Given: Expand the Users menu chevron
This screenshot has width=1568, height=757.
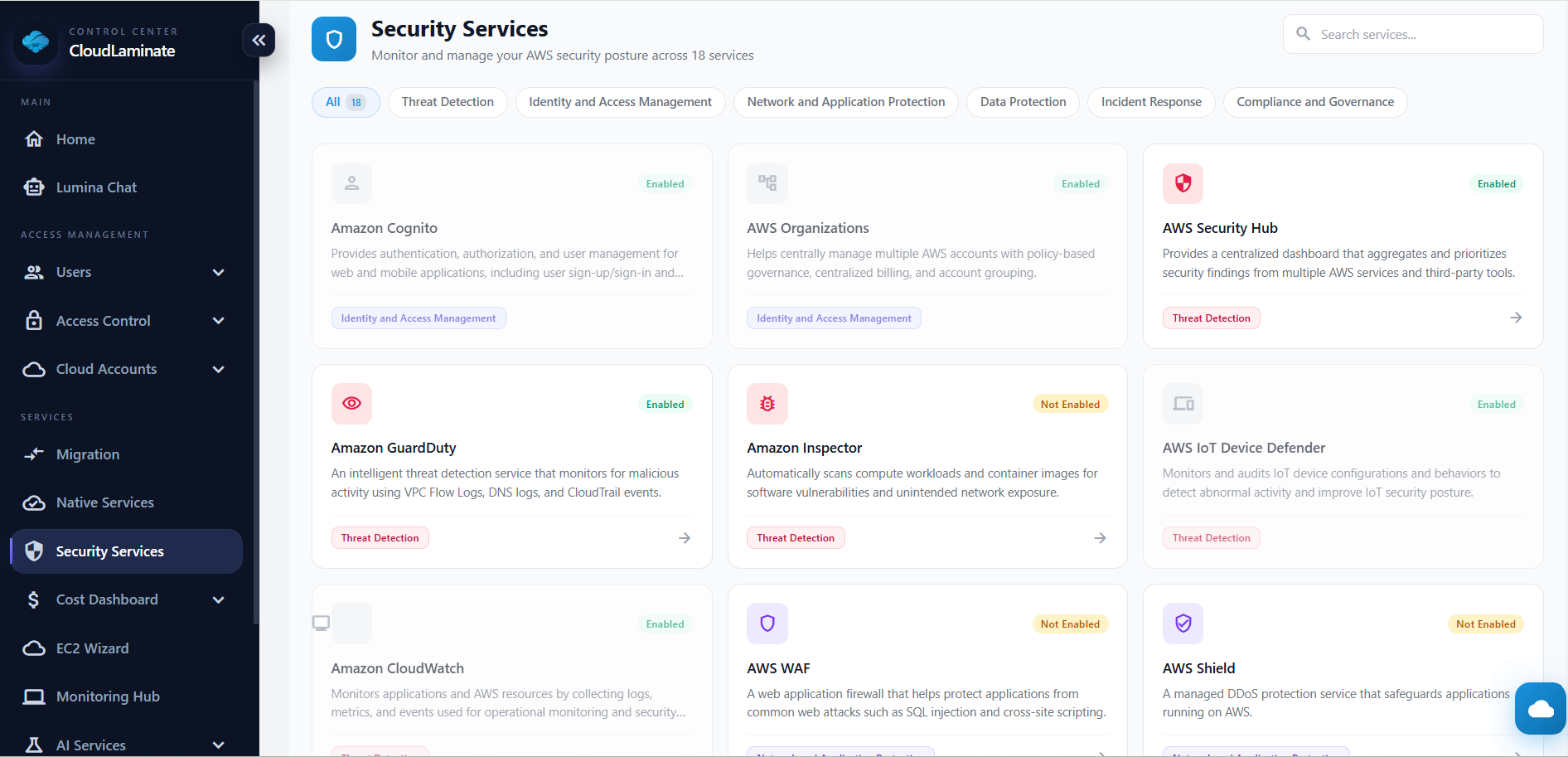Looking at the screenshot, I should tap(218, 273).
